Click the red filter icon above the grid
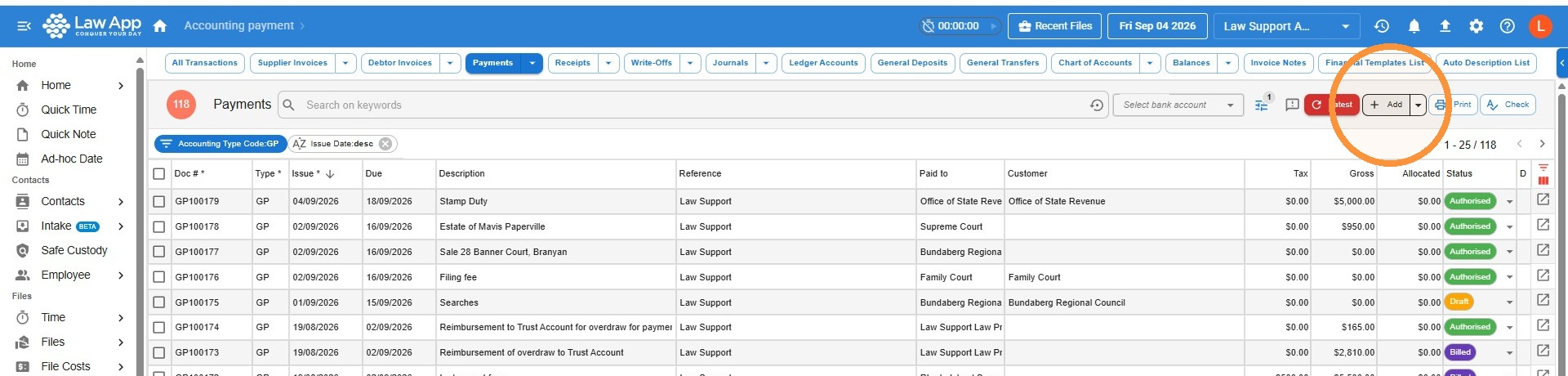This screenshot has width=1568, height=376. tap(1543, 168)
